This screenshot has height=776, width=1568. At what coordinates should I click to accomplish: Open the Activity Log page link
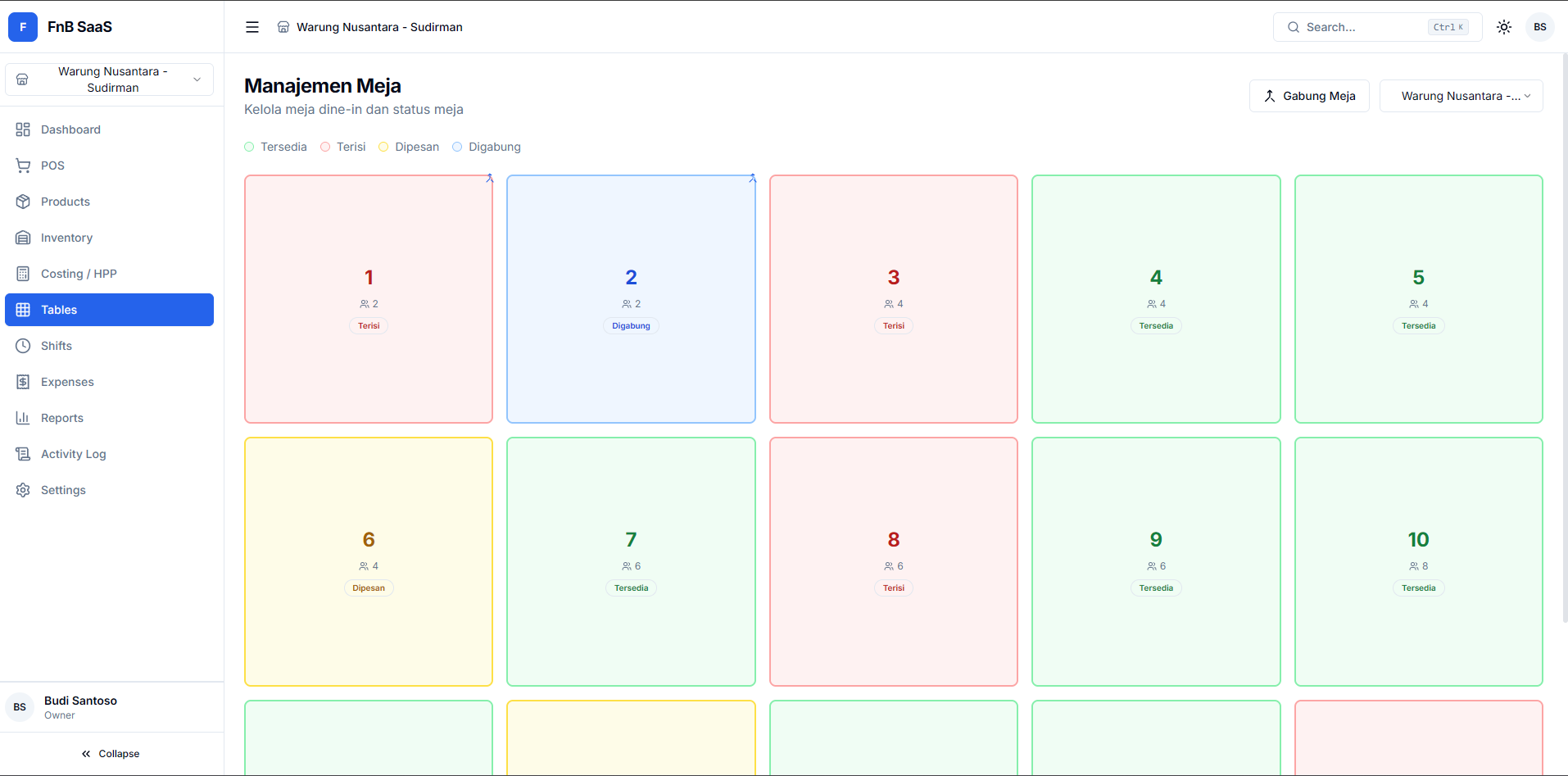click(x=73, y=454)
